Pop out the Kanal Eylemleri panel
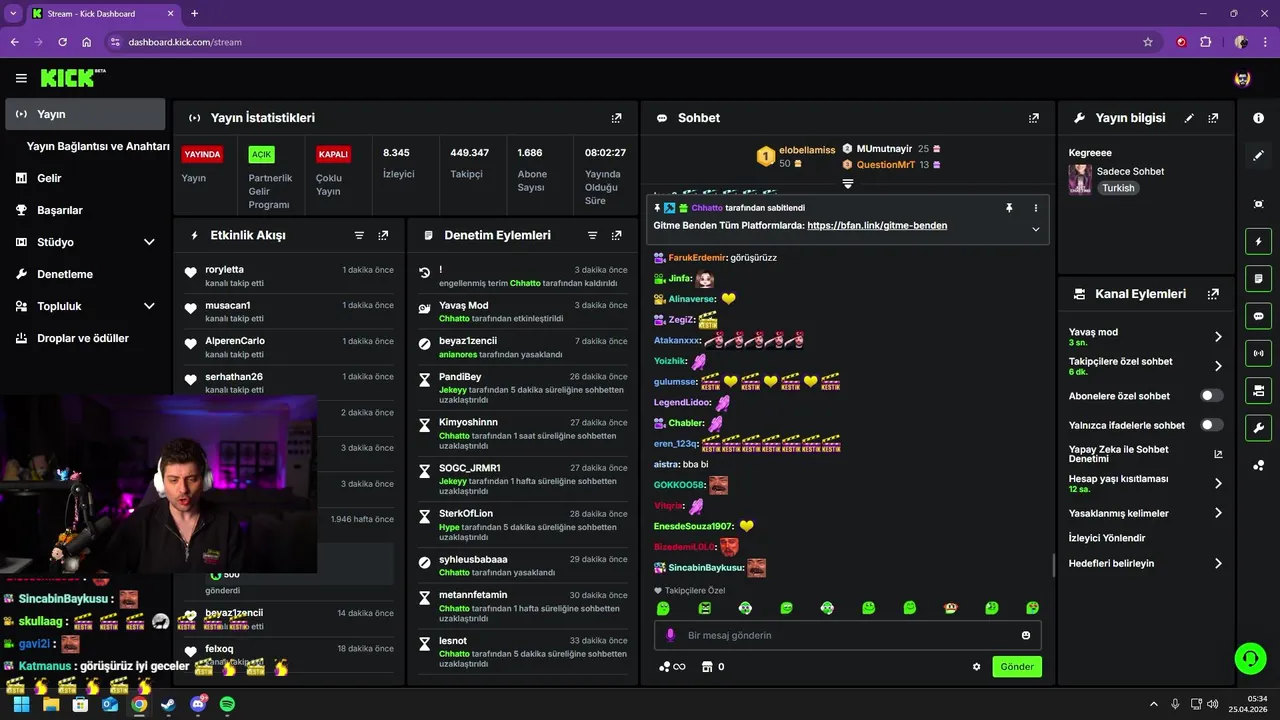 click(1213, 294)
